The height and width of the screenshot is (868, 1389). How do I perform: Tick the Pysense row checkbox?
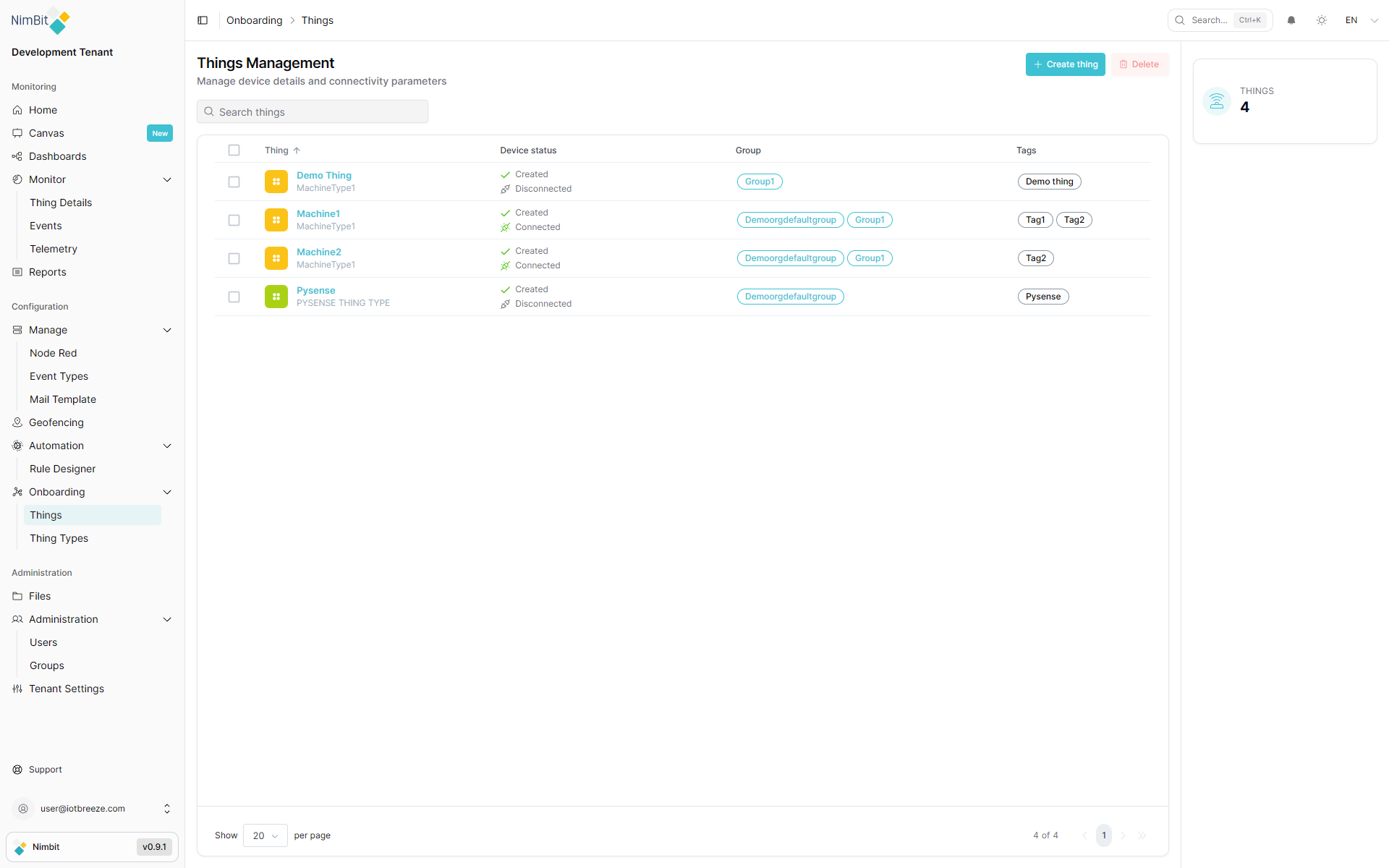[x=234, y=297]
